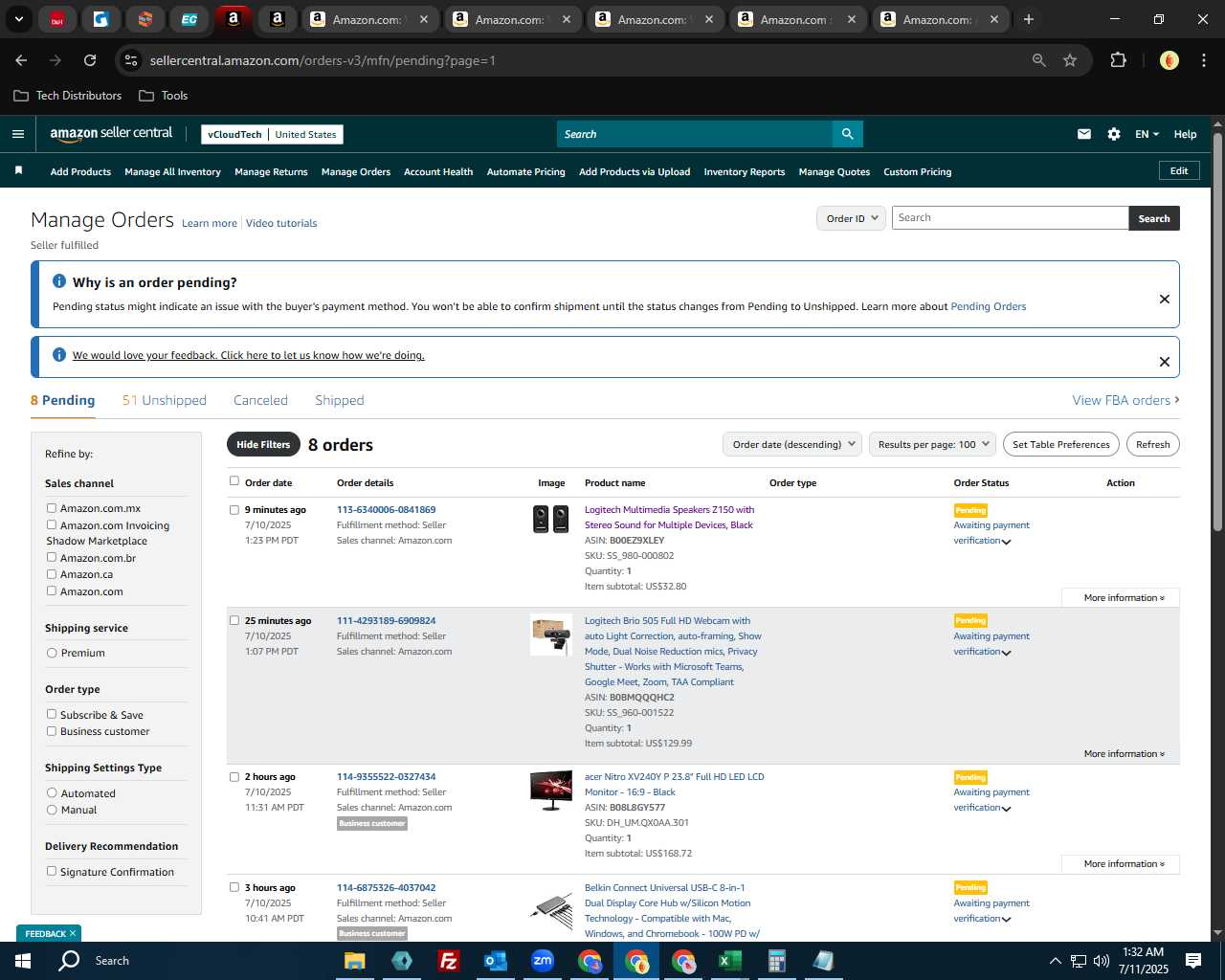Check the Signature Confirmation filter
This screenshot has width=1225, height=980.
coord(52,871)
